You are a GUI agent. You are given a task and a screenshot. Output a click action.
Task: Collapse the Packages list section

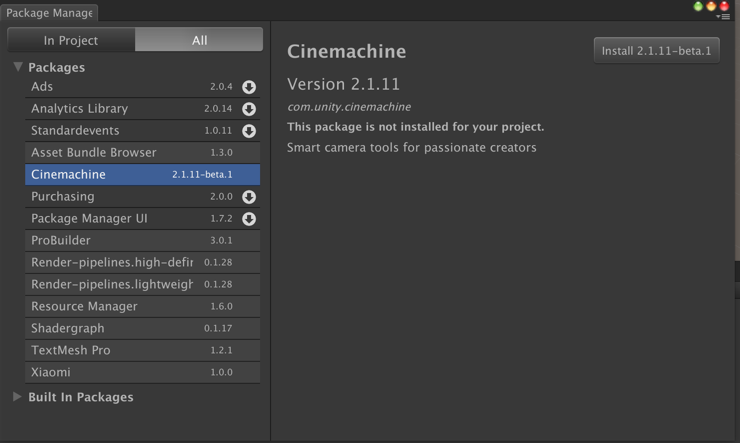point(18,67)
